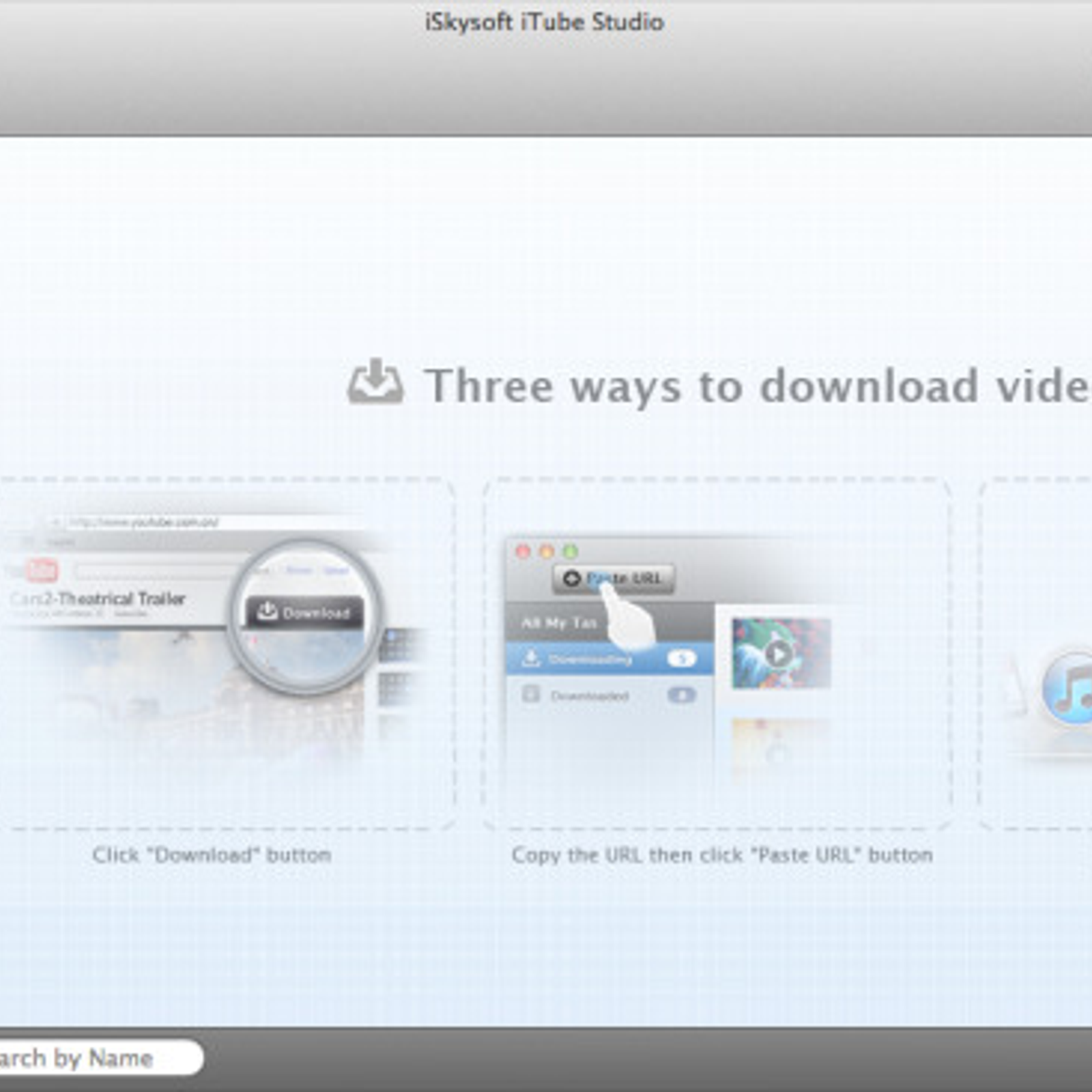Image resolution: width=1092 pixels, height=1092 pixels.
Task: Click the 'Three ways to download' heading
Action: tap(758, 386)
